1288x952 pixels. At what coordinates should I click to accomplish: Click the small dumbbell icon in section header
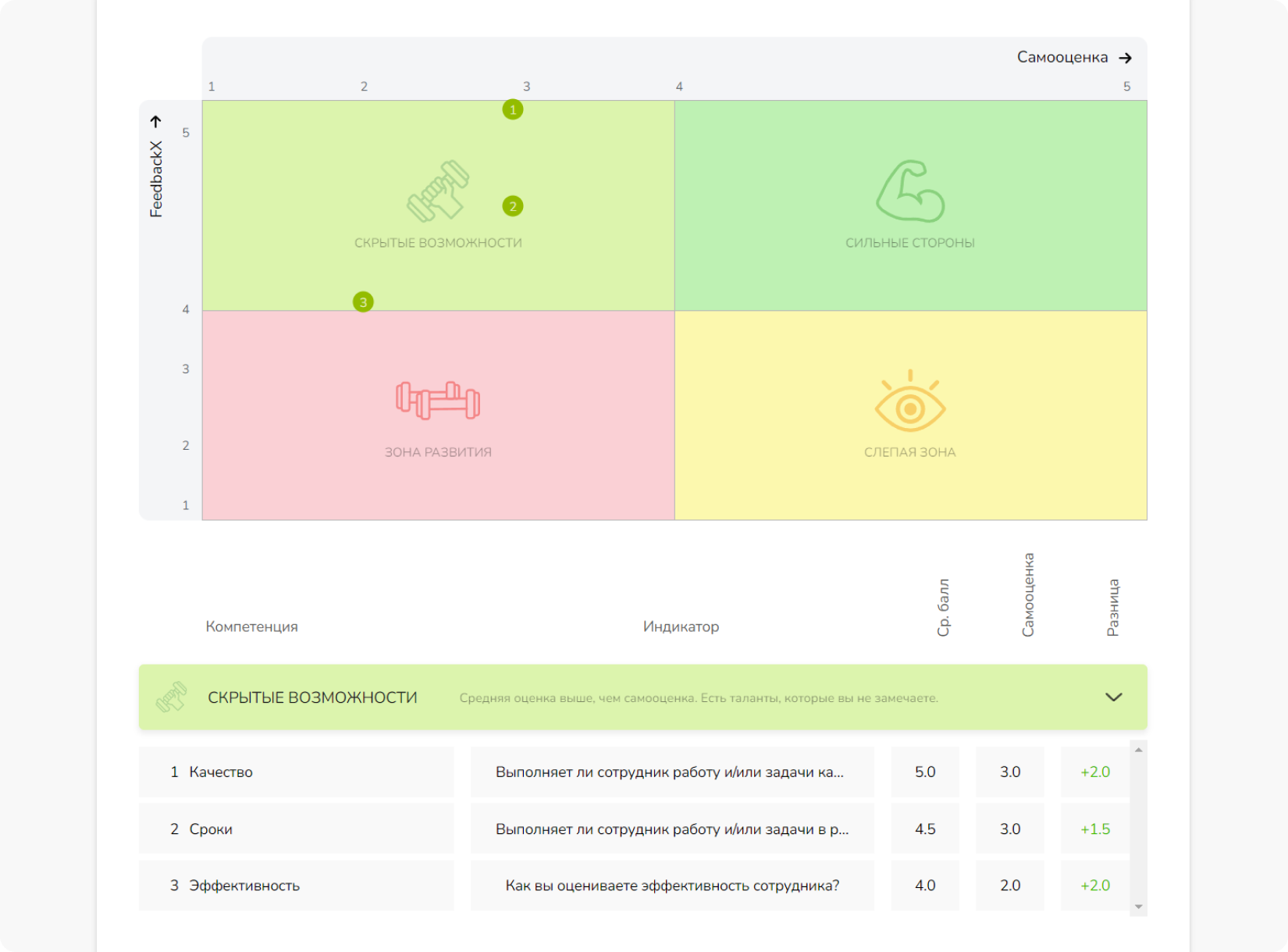[172, 697]
